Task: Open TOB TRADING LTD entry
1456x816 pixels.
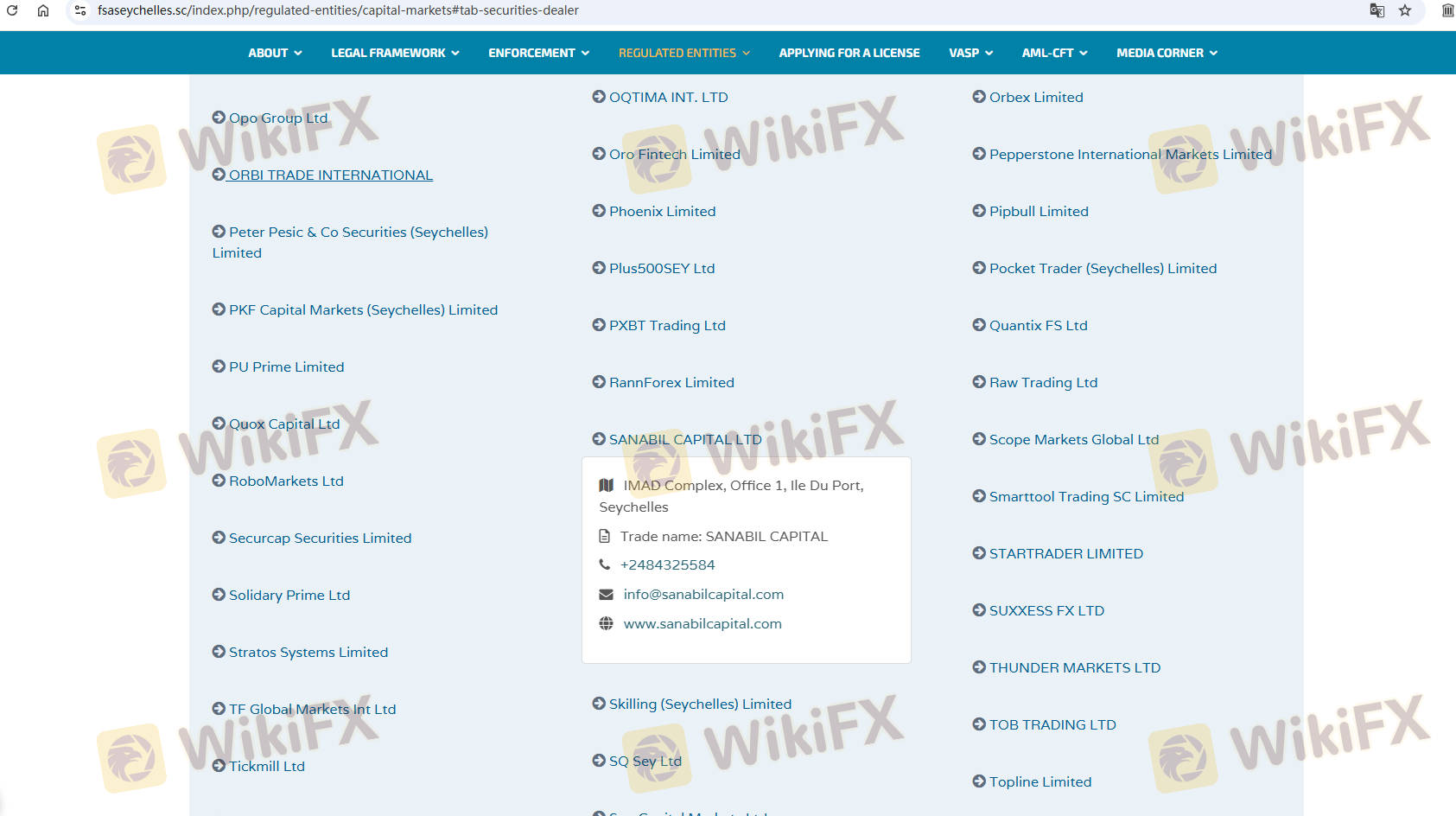Action: (x=1045, y=724)
